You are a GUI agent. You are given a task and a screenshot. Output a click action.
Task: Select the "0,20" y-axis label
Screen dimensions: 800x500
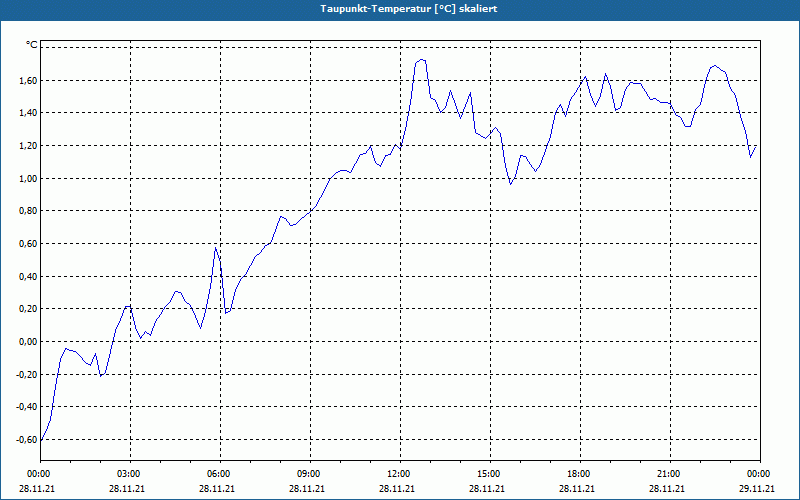coord(28,309)
